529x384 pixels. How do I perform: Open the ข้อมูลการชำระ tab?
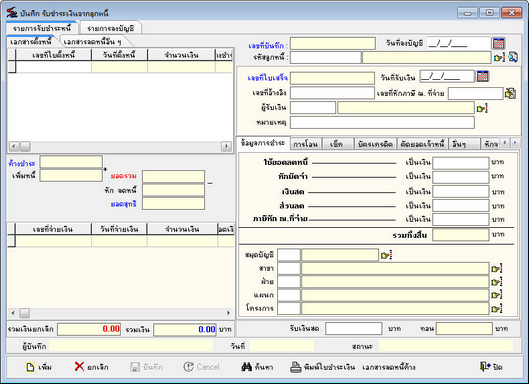(263, 143)
